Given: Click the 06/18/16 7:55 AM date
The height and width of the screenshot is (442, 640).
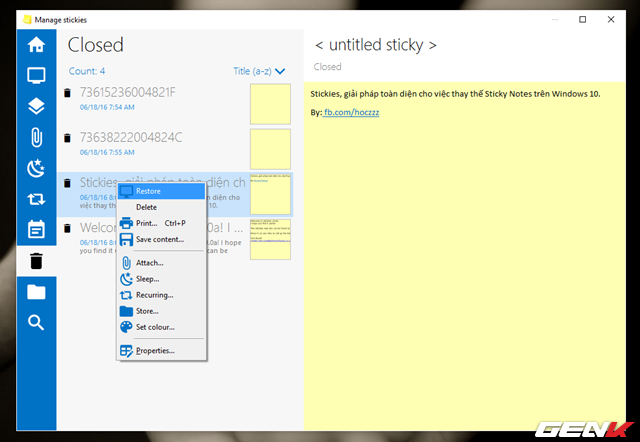Looking at the screenshot, I should (x=107, y=152).
